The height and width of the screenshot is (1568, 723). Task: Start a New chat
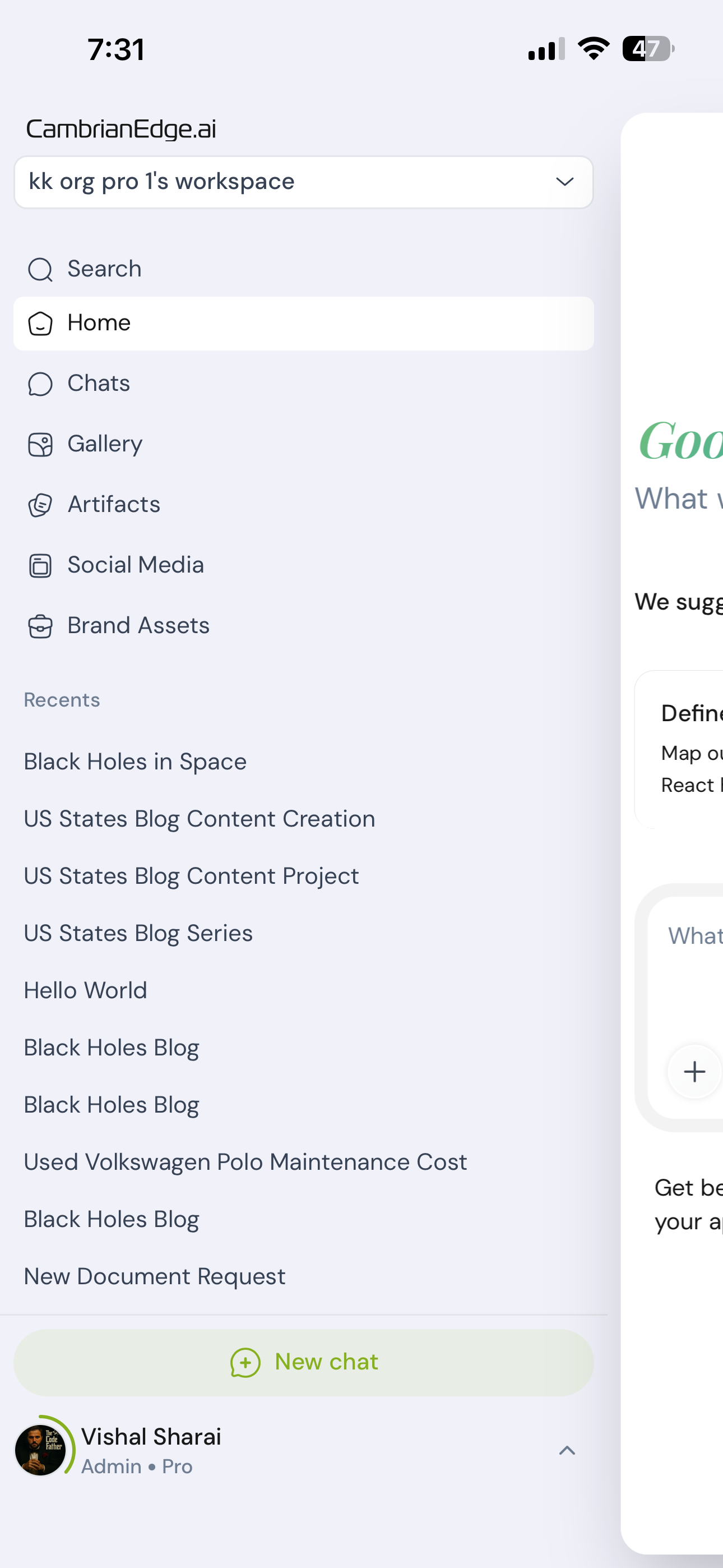[303, 1362]
